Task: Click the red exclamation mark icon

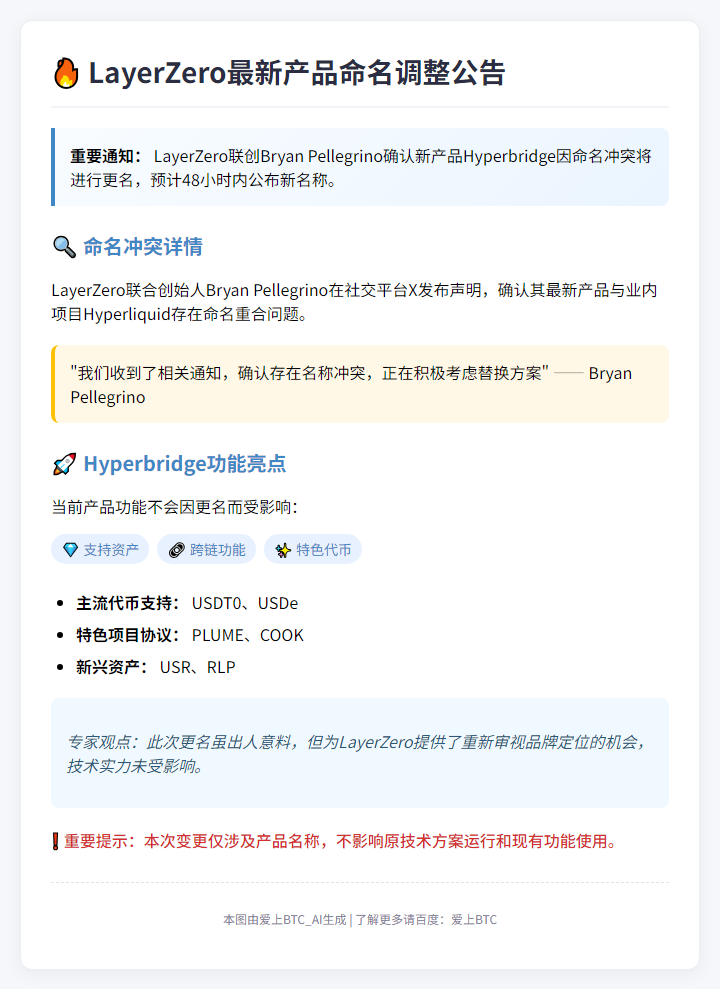Action: point(55,841)
